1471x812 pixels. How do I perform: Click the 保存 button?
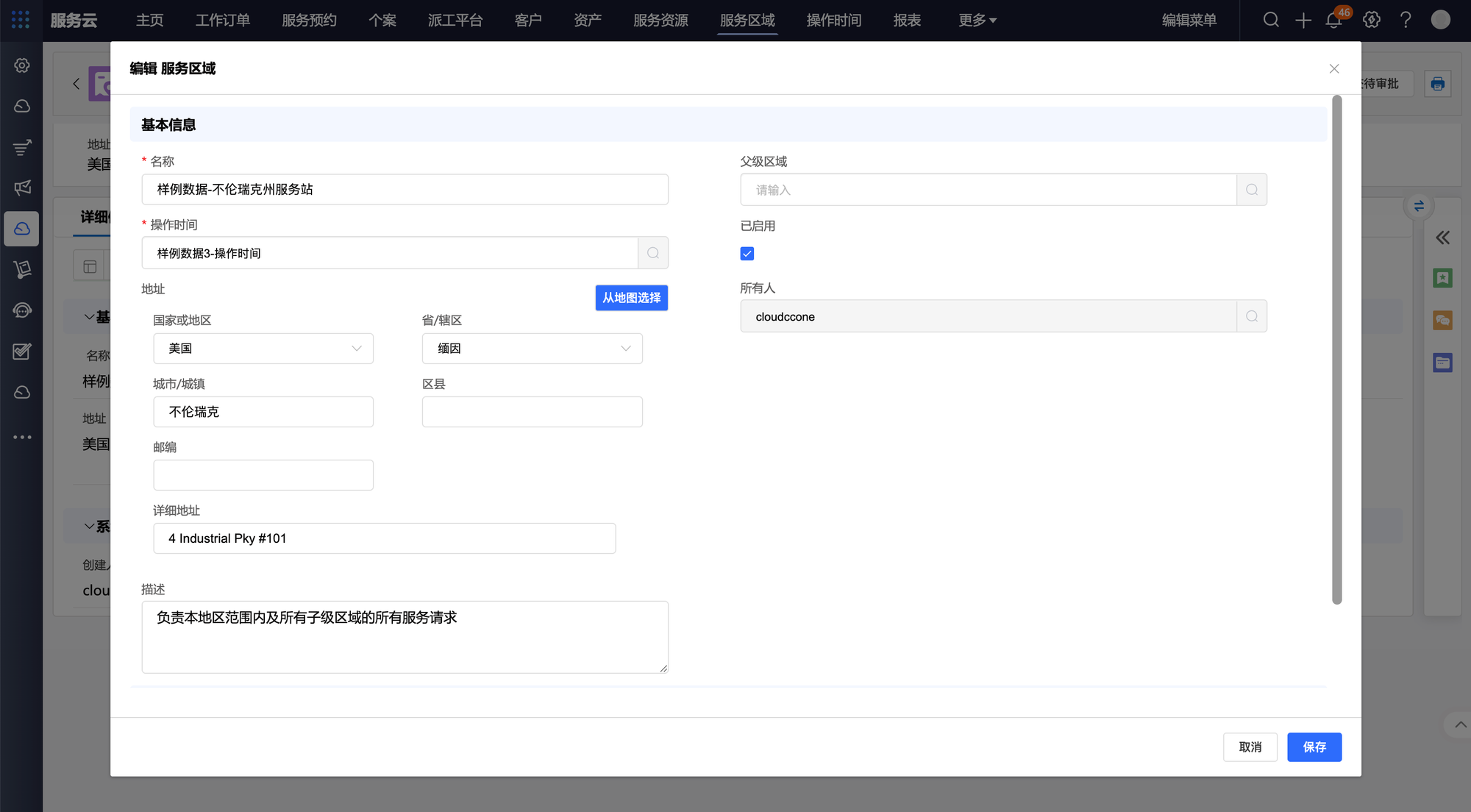1314,747
